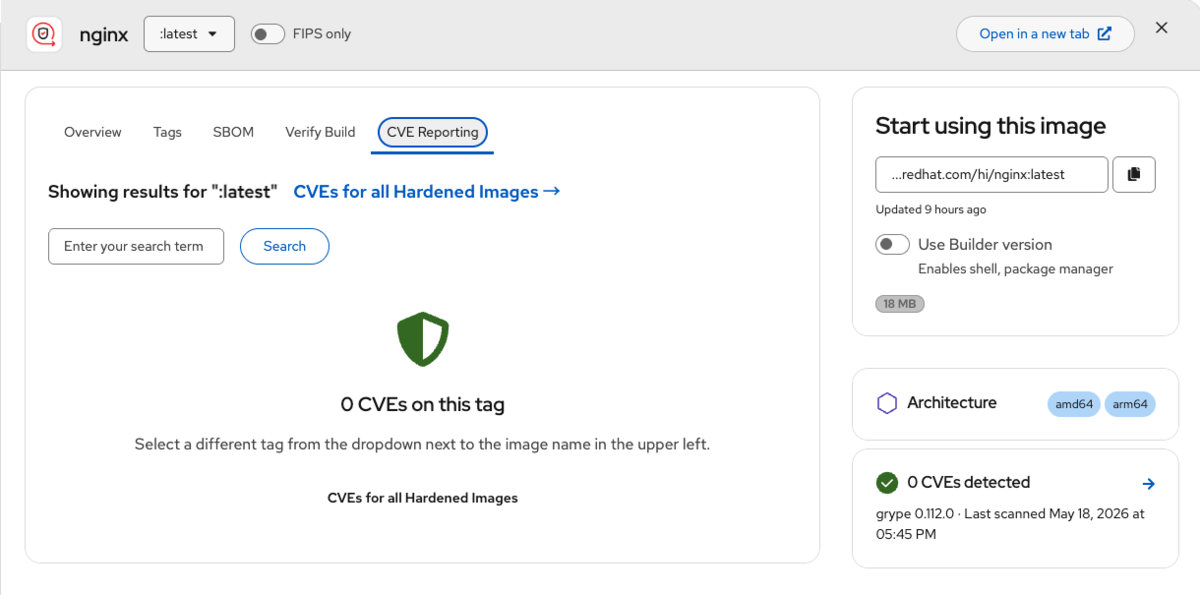This screenshot has width=1200, height=595.
Task: Click the grype 0.112.0 scan info text
Action: (1010, 524)
